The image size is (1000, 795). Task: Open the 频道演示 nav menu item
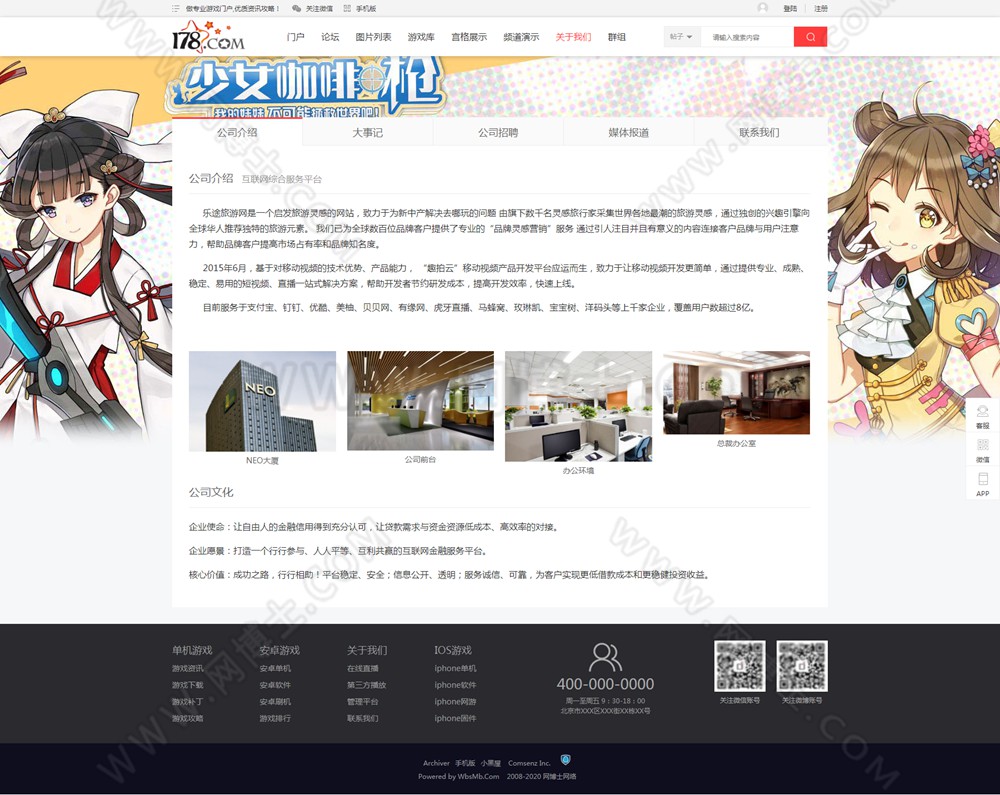(521, 37)
